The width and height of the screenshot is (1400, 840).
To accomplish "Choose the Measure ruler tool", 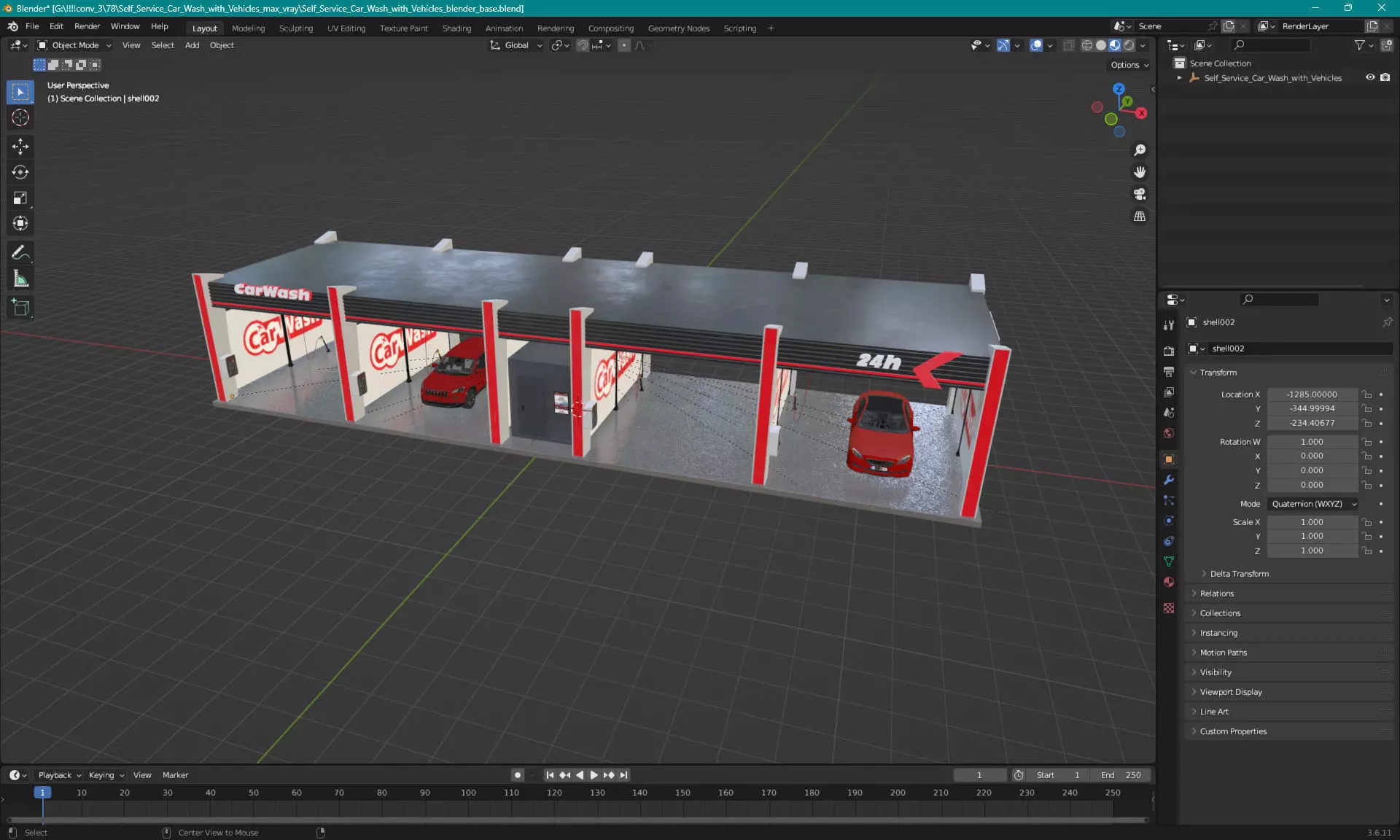I will point(20,279).
